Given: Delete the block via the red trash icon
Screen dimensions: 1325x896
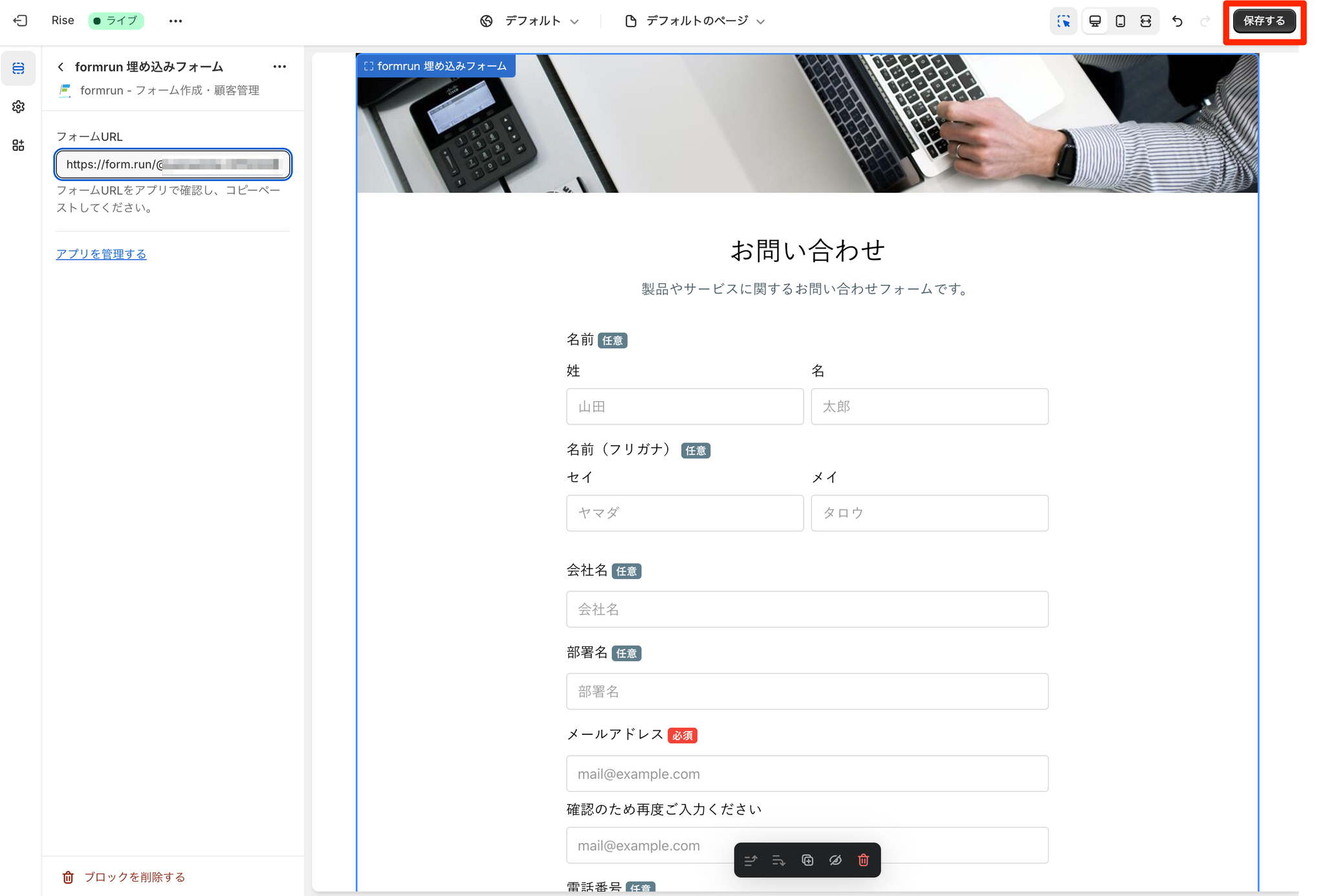Looking at the screenshot, I should coord(863,860).
